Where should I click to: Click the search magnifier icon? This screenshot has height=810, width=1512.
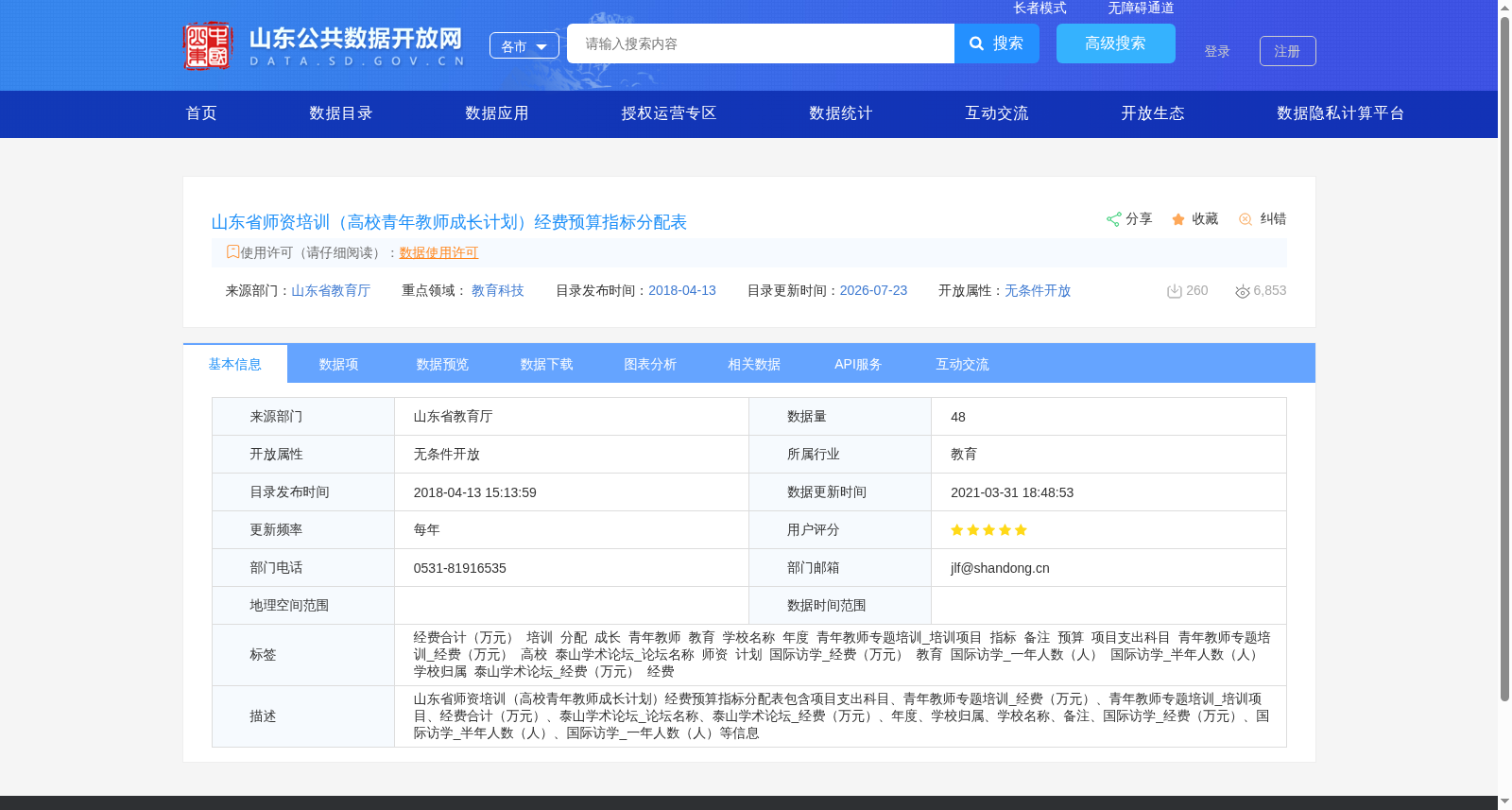click(977, 43)
